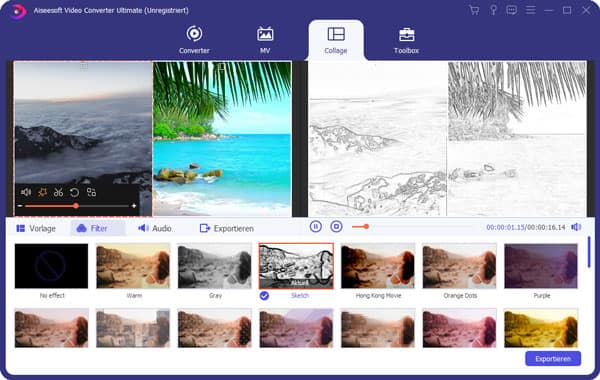The image size is (600, 380).
Task: Click the plus volume icon on clip
Action: 134,206
